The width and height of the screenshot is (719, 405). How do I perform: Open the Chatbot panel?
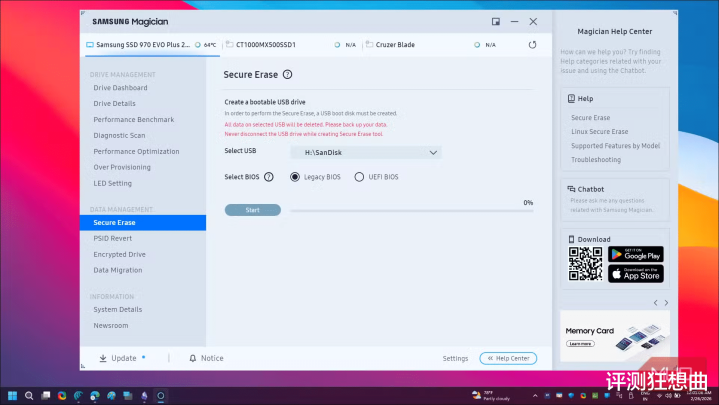click(615, 200)
